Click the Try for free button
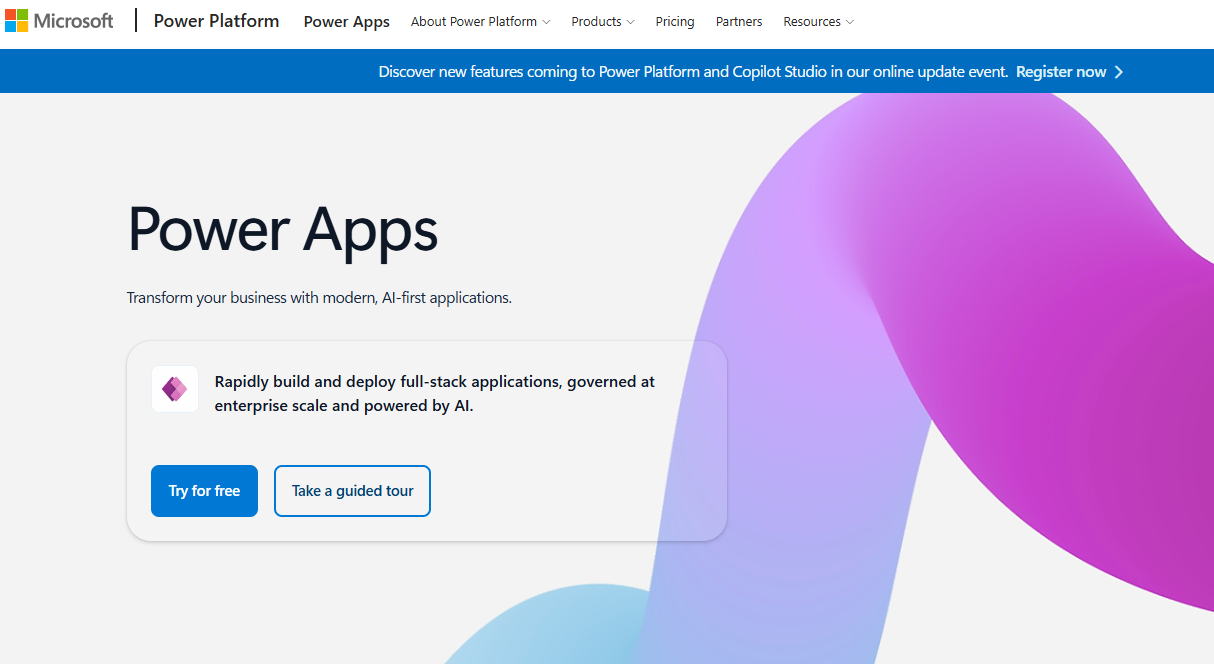This screenshot has height=664, width=1214. pos(204,490)
